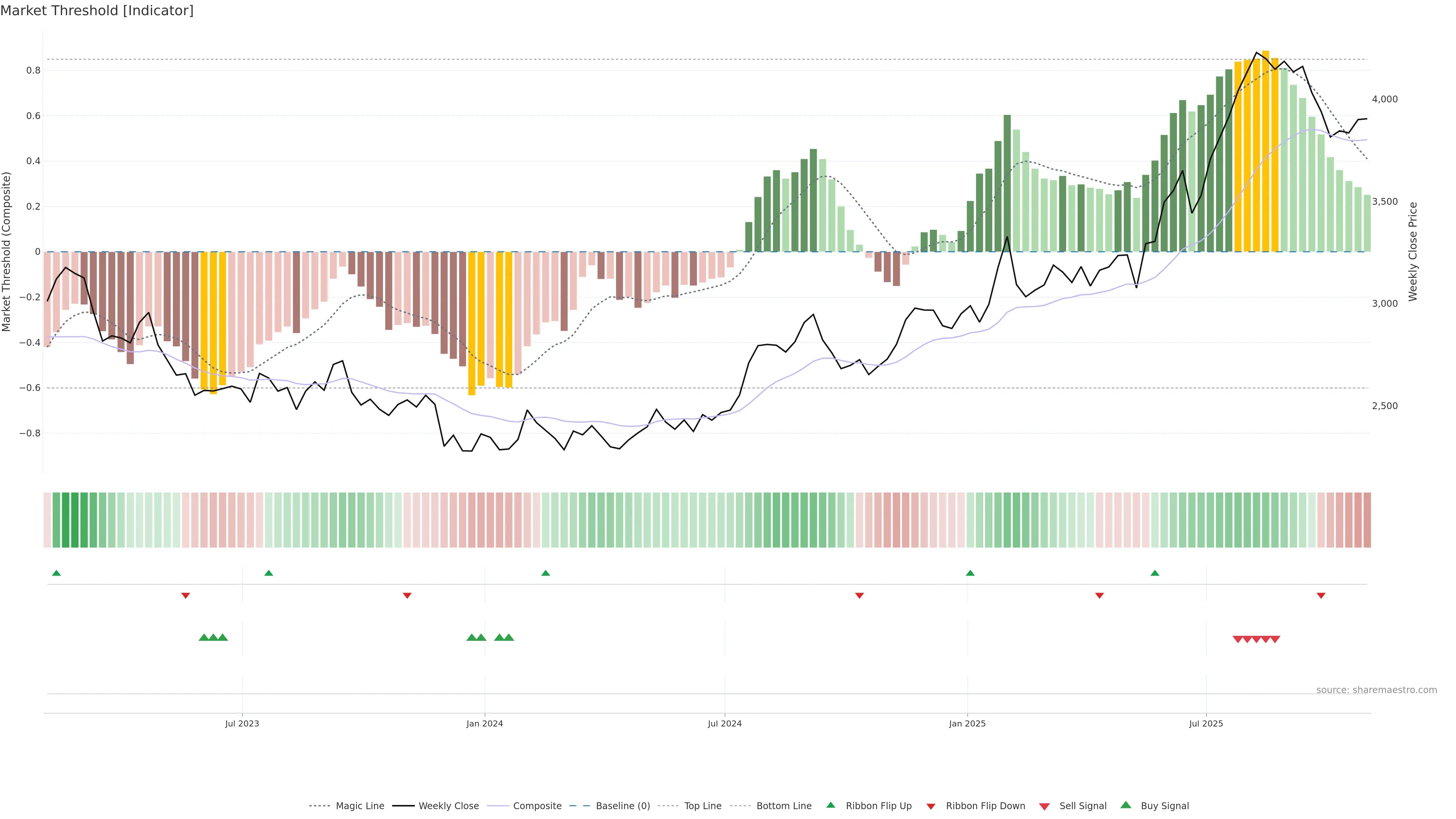Click the Jan 2024 x-axis label

click(485, 723)
